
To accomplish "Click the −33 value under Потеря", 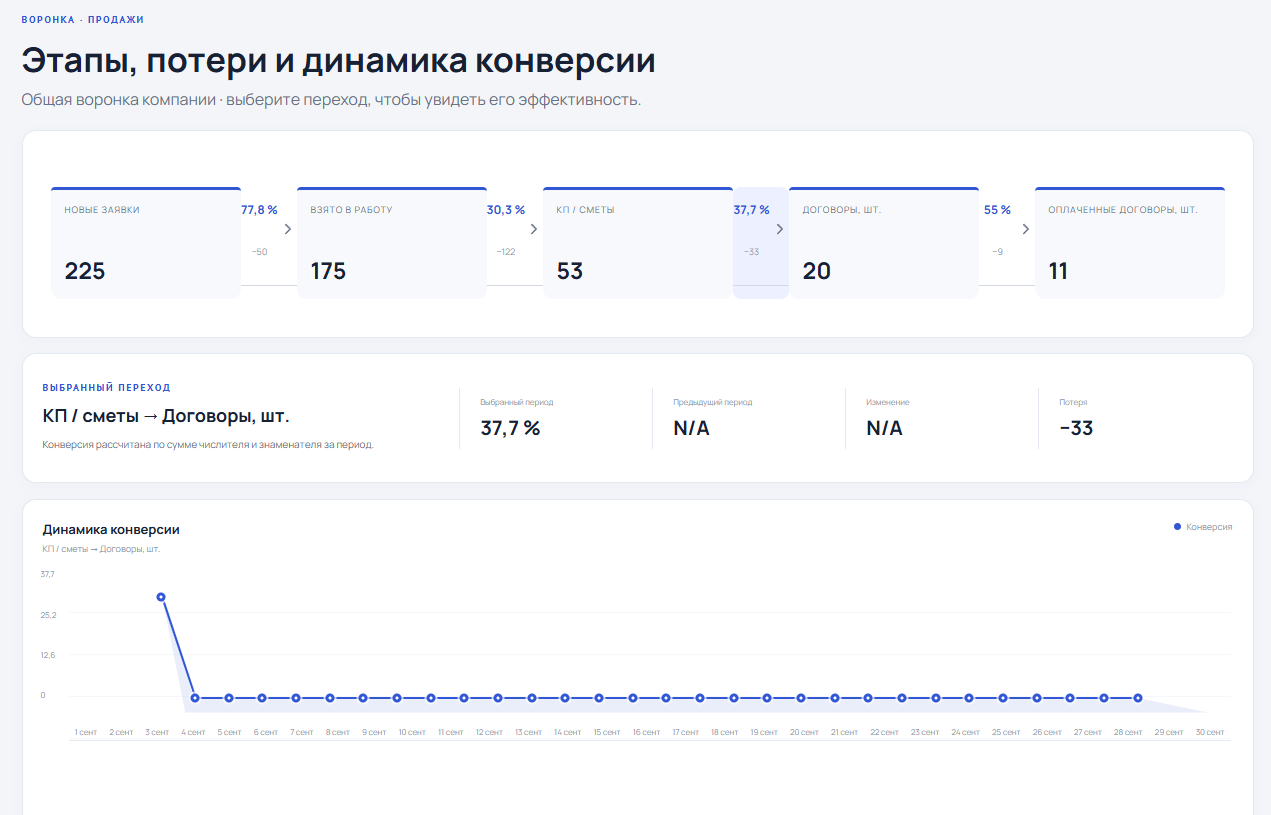I will click(1076, 428).
